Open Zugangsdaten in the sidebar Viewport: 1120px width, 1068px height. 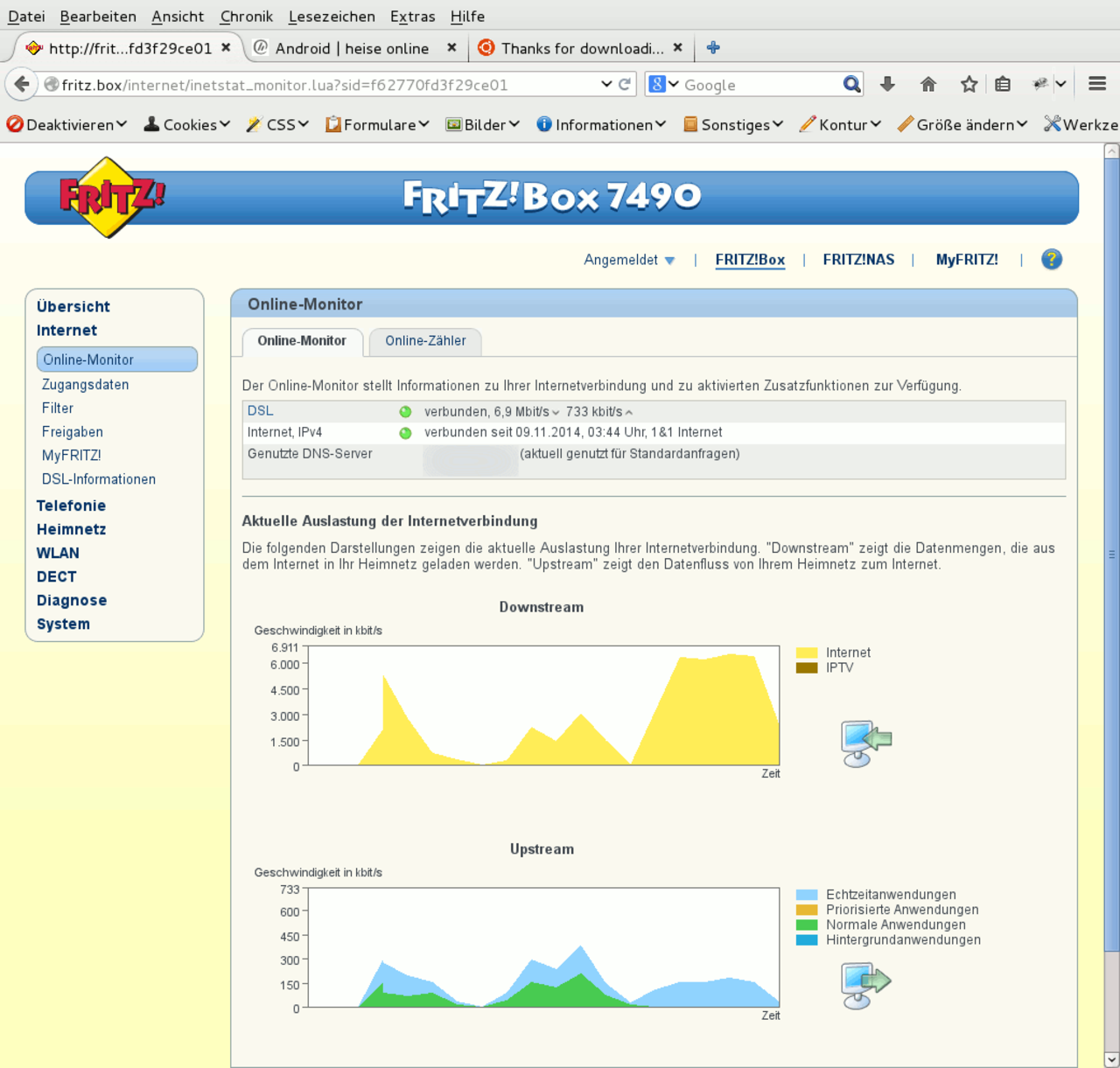pyautogui.click(x=85, y=385)
